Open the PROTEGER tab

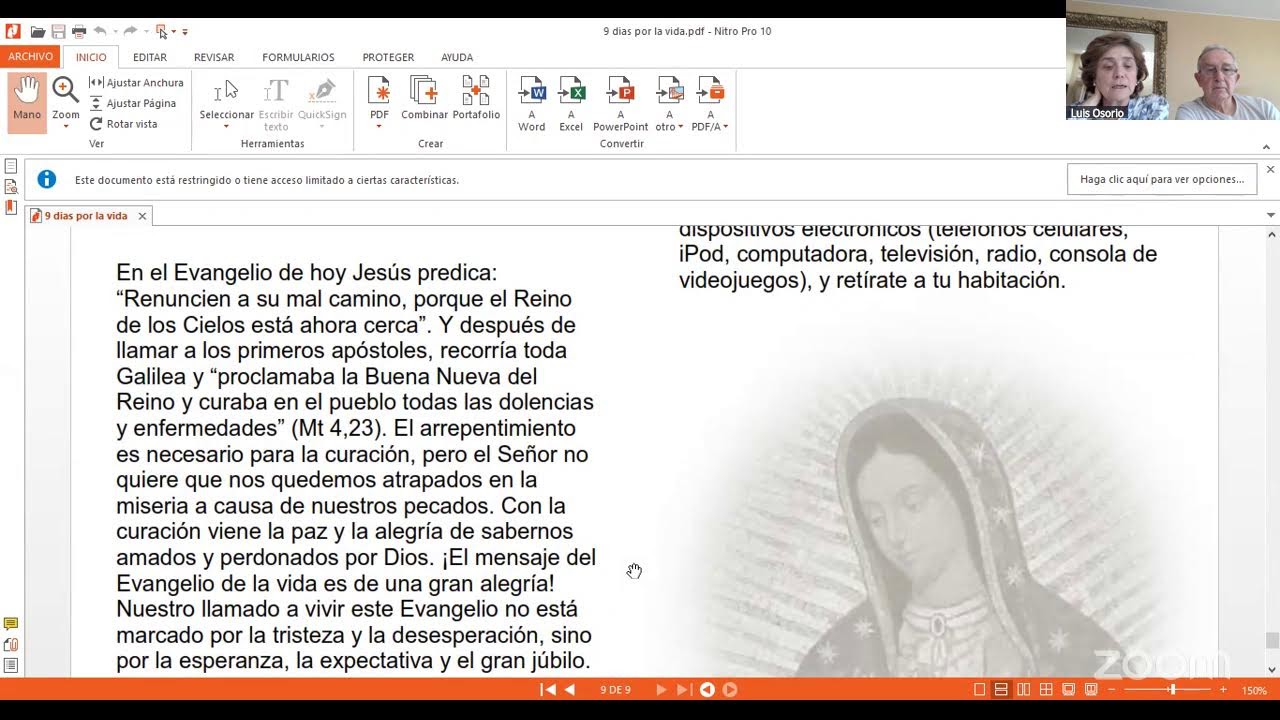coord(388,57)
